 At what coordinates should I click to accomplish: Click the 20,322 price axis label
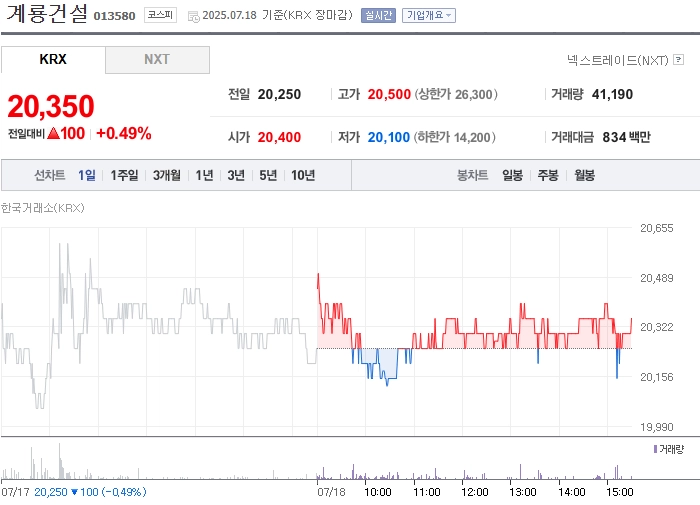[x=657, y=327]
